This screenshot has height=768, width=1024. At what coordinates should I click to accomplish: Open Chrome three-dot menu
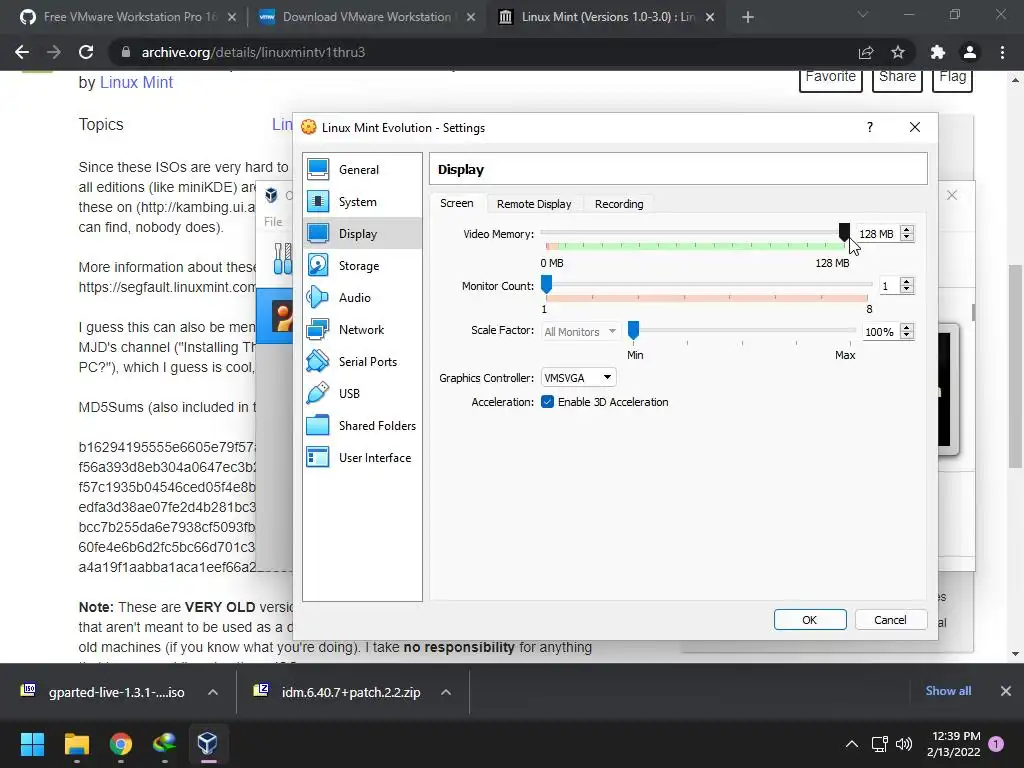(x=1002, y=52)
